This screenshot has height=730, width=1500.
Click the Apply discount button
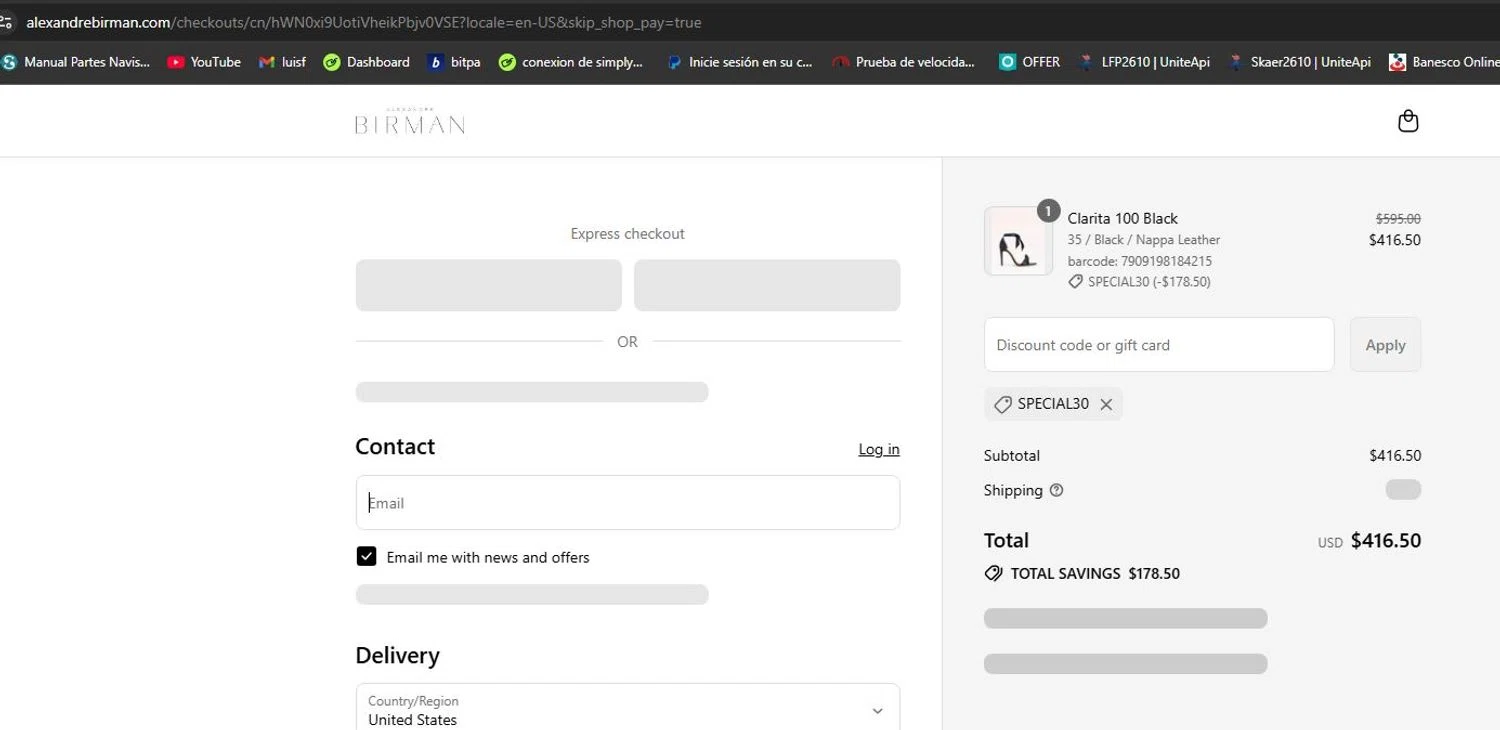(x=1385, y=345)
